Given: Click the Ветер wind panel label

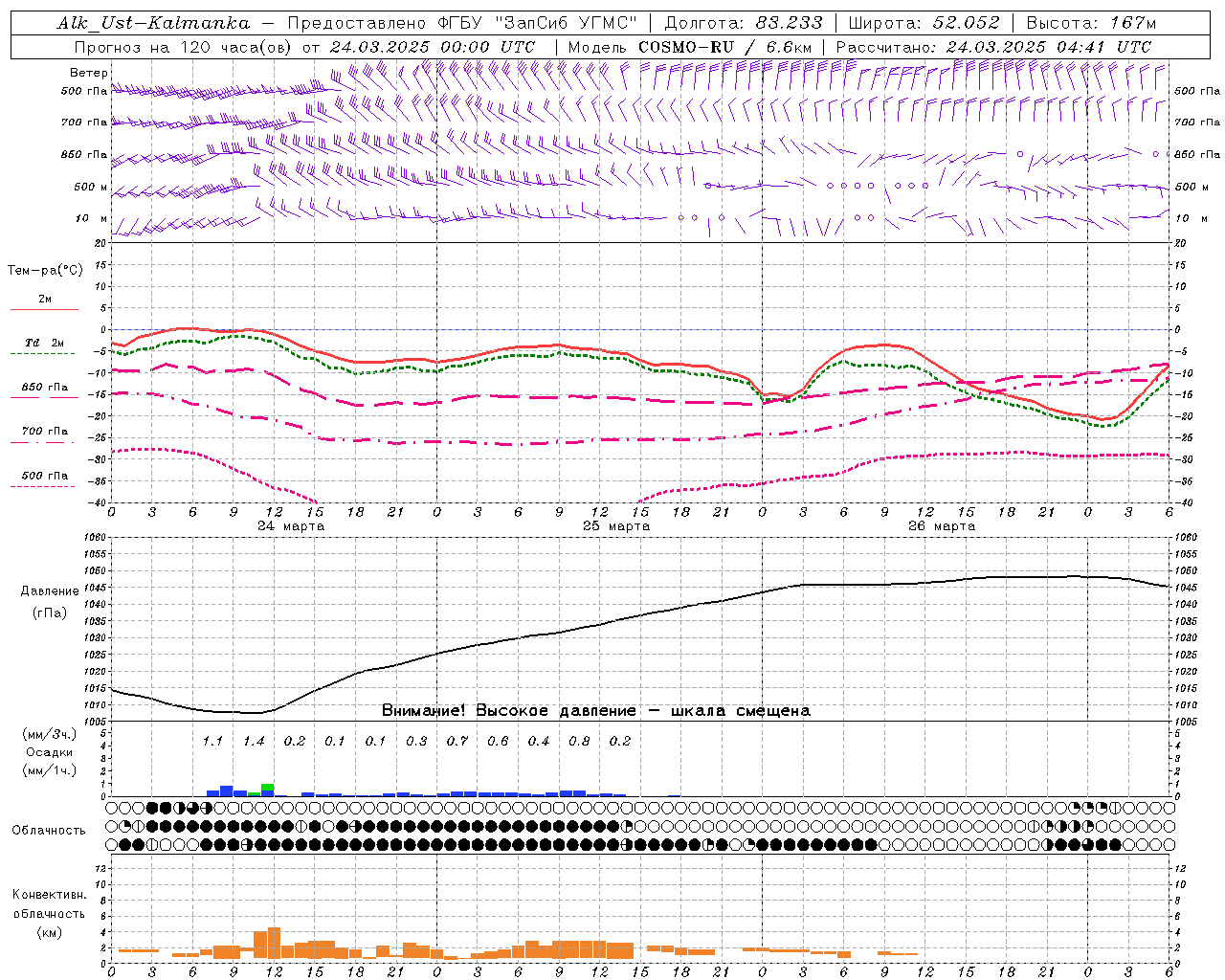Looking at the screenshot, I should 89,73.
